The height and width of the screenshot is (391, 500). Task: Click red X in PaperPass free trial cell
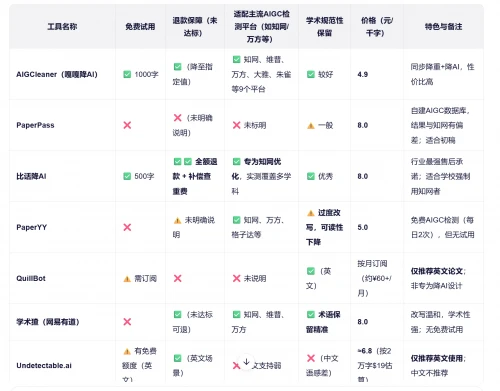coord(127,125)
